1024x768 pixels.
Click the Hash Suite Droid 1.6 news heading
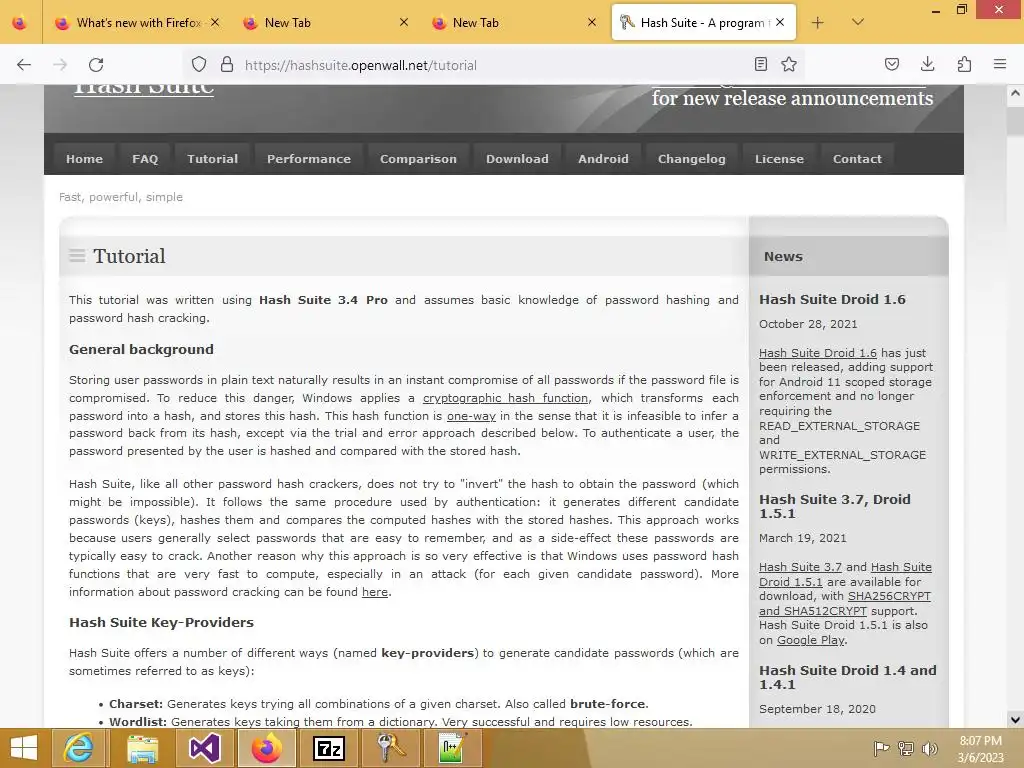[x=832, y=299]
